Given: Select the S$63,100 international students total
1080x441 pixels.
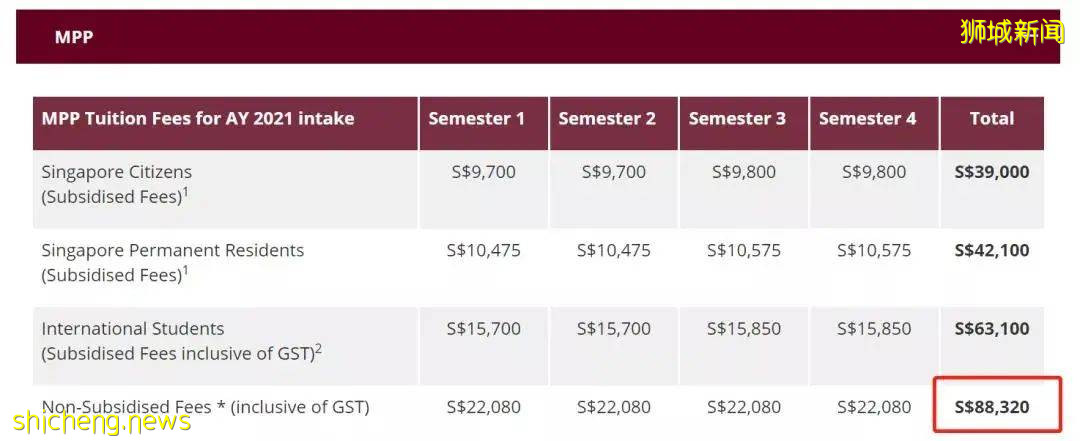Looking at the screenshot, I should point(991,328).
